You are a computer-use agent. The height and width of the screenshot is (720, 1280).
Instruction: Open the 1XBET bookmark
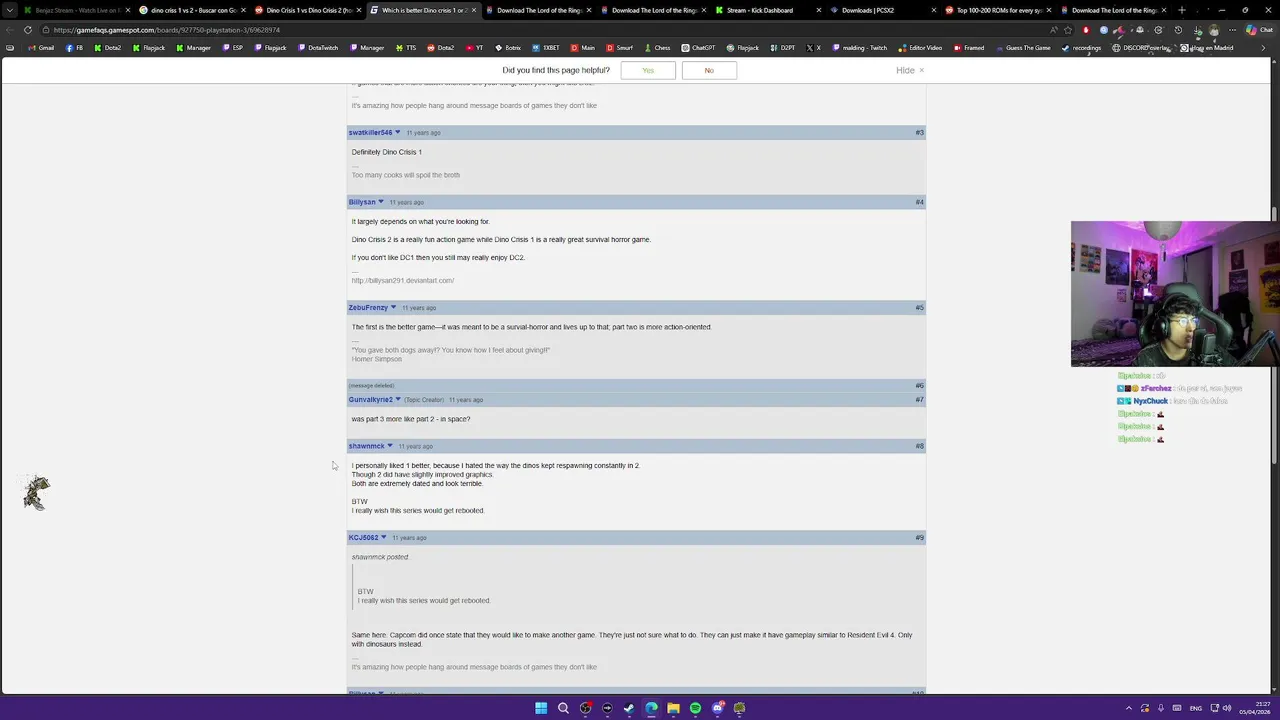click(546, 48)
